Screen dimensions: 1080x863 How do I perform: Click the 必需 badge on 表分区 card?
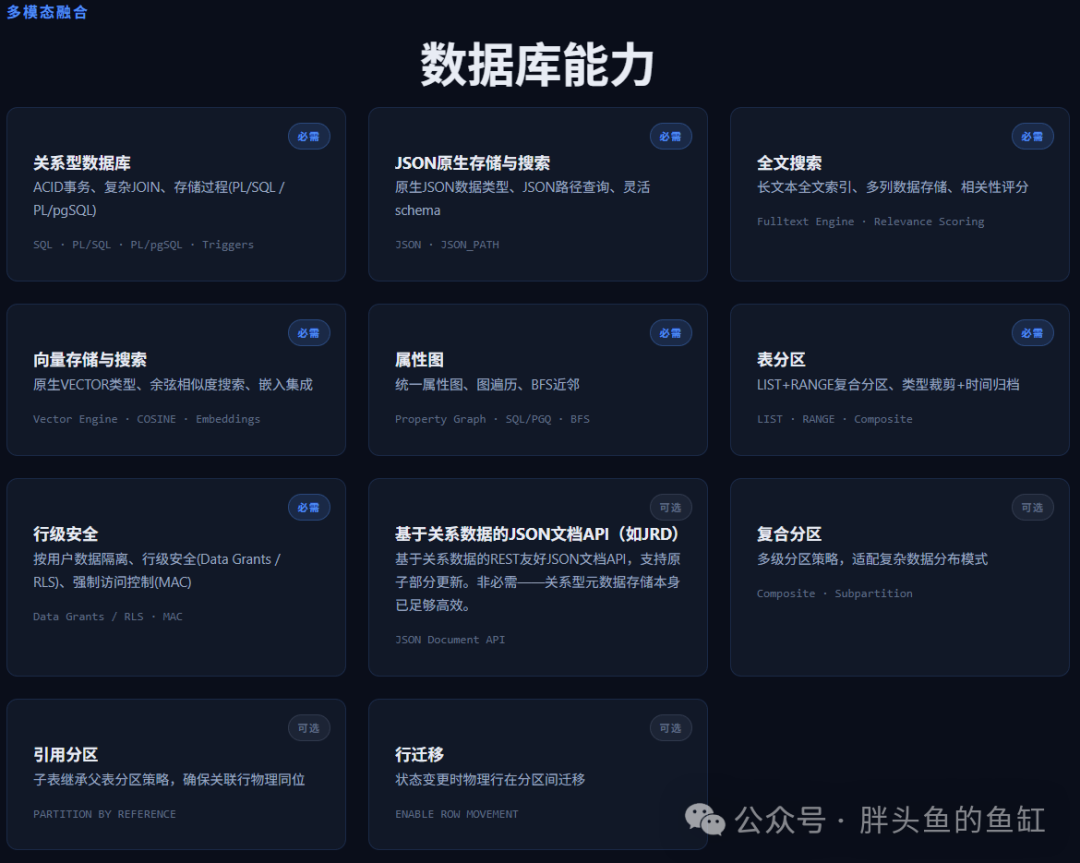point(1032,333)
